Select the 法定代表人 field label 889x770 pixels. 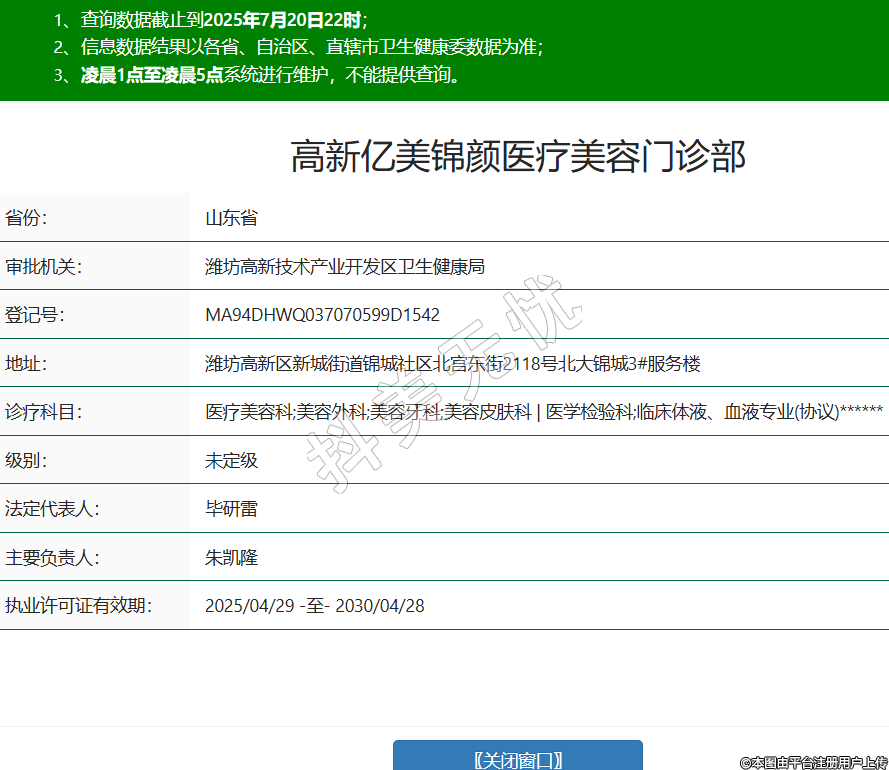point(51,509)
